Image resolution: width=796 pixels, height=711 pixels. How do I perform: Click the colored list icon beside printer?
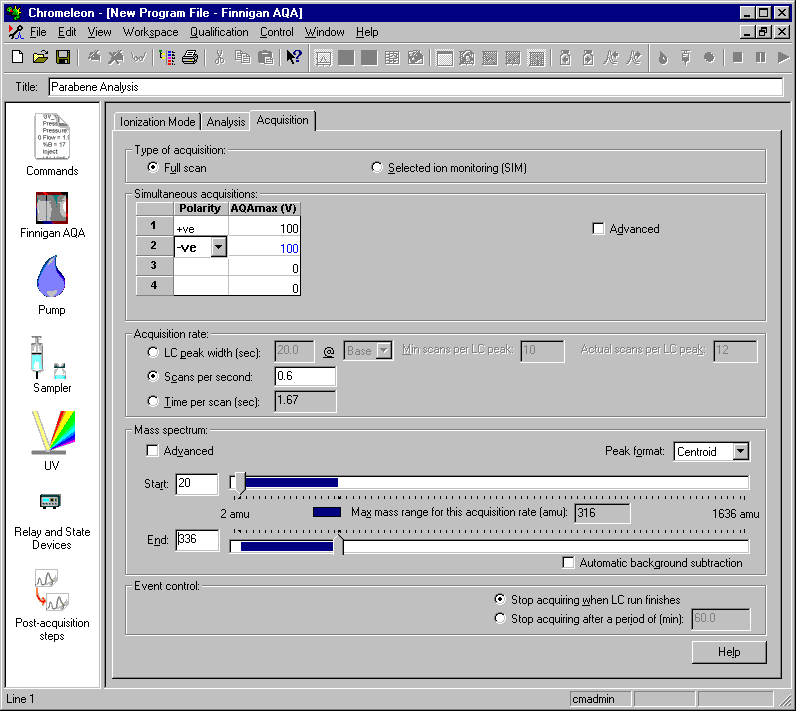167,57
